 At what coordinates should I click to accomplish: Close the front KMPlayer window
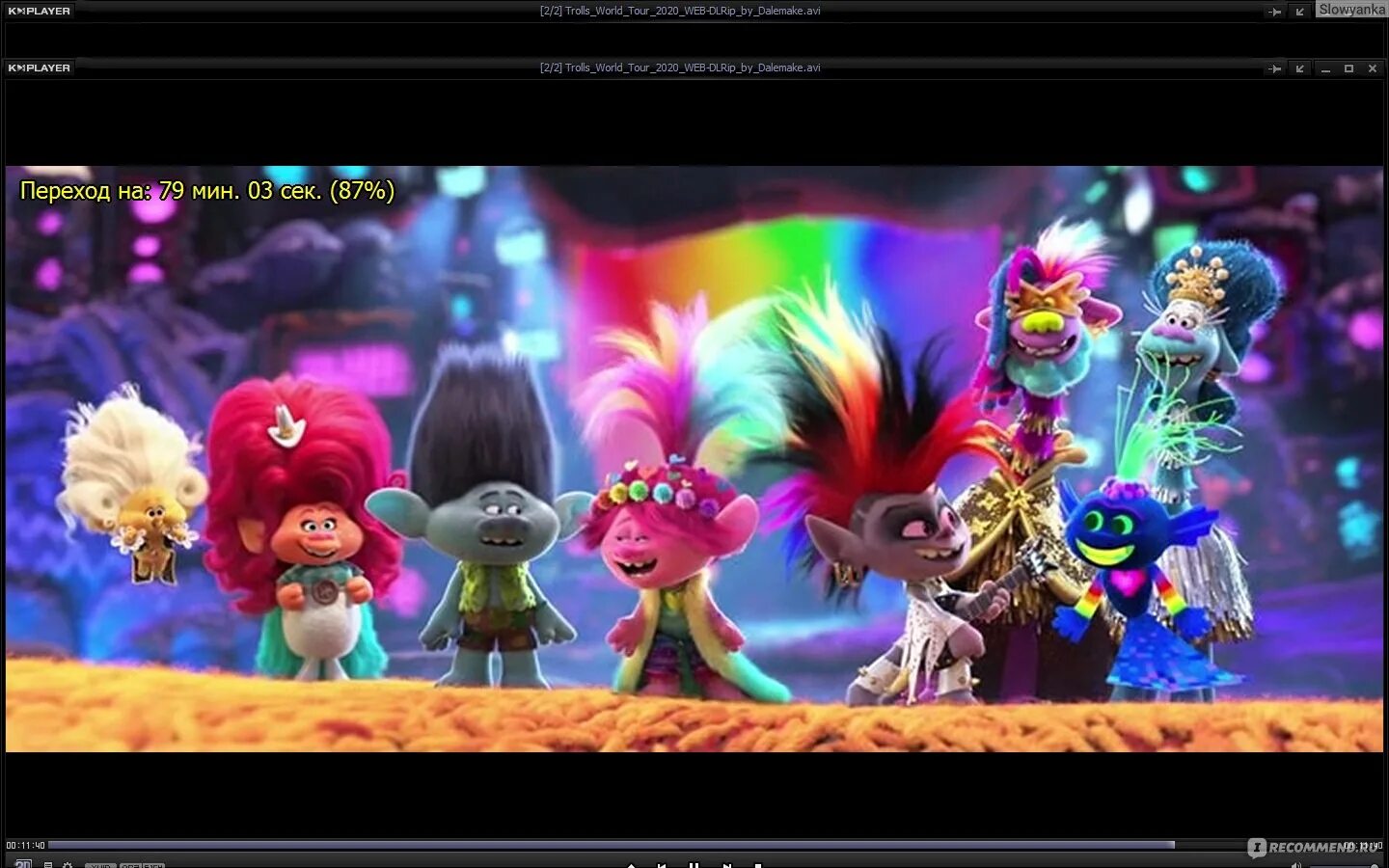[1373, 68]
